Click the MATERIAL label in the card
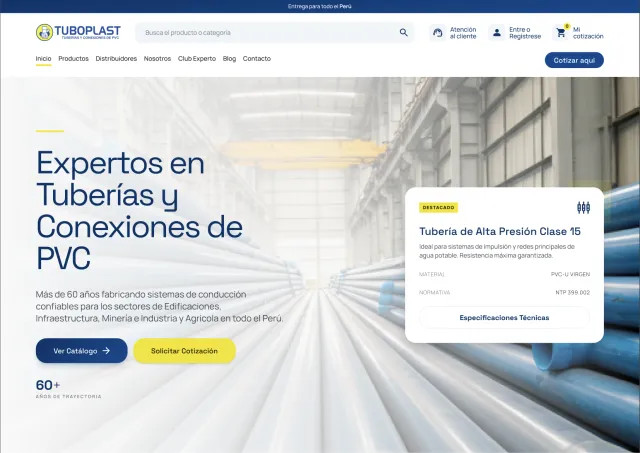The width and height of the screenshot is (640, 453). [432, 274]
